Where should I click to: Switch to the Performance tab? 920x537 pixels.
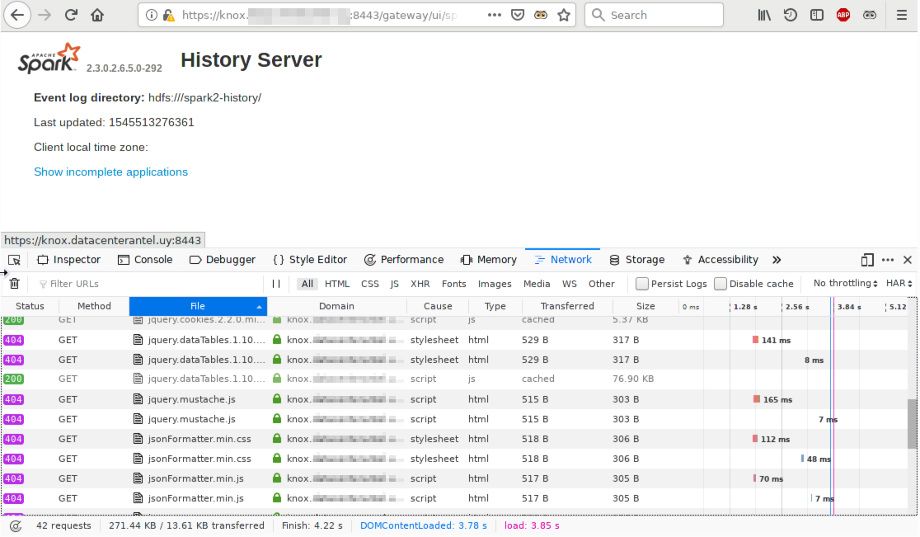(x=404, y=259)
